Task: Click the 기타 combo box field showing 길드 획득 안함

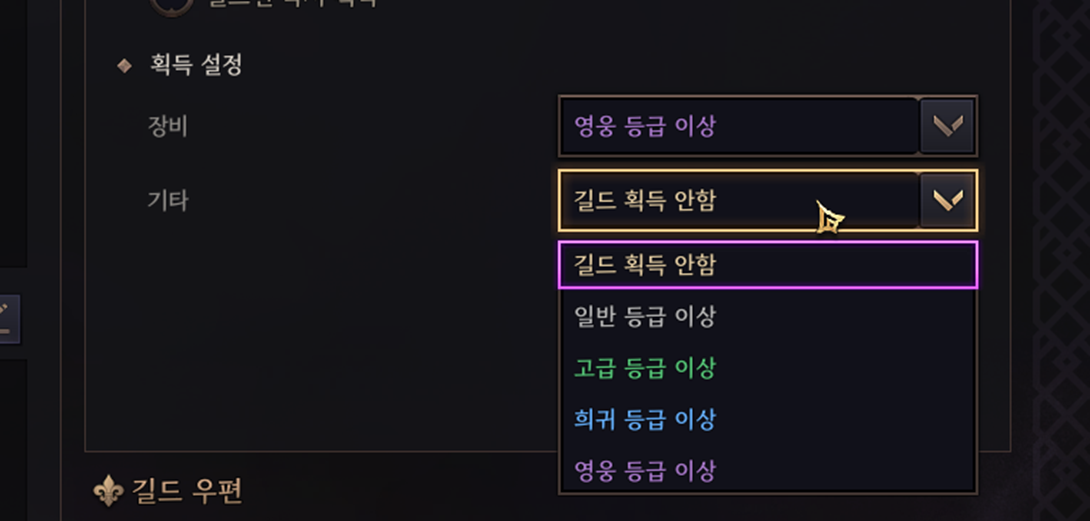Action: (767, 200)
